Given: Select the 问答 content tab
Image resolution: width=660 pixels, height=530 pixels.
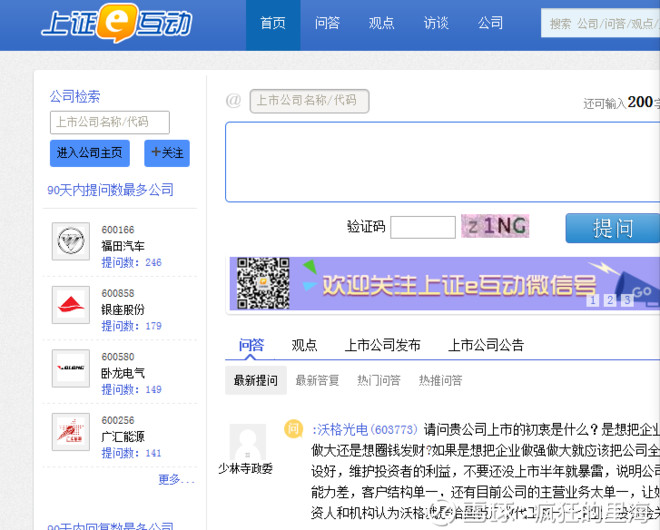Looking at the screenshot, I should pyautogui.click(x=251, y=345).
